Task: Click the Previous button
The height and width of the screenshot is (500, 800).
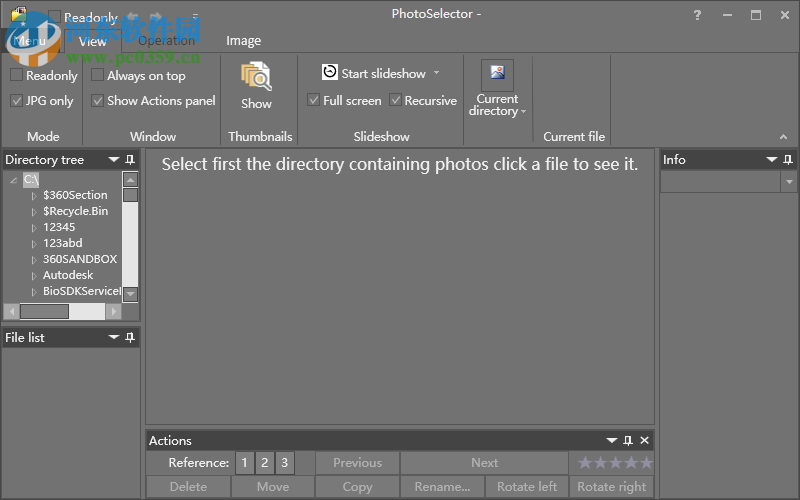Action: pyautogui.click(x=357, y=463)
